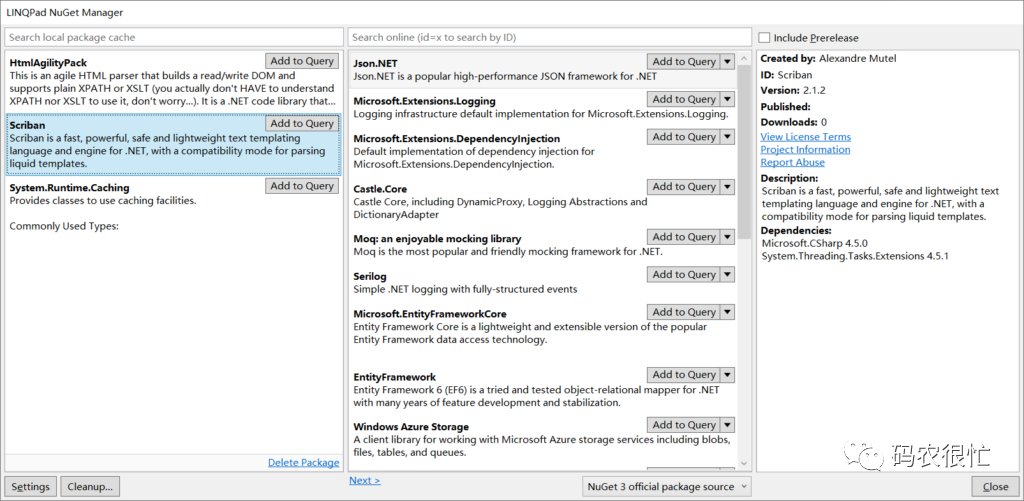Click Microsoft.CSharp 4.5.0 dependency
Viewport: 1024px width, 501px height.
[814, 243]
